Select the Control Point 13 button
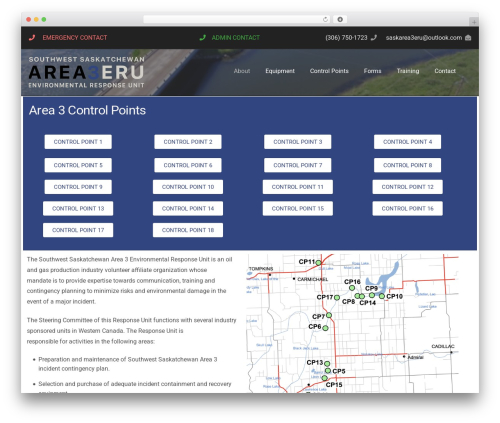500x423 pixels. (78, 208)
